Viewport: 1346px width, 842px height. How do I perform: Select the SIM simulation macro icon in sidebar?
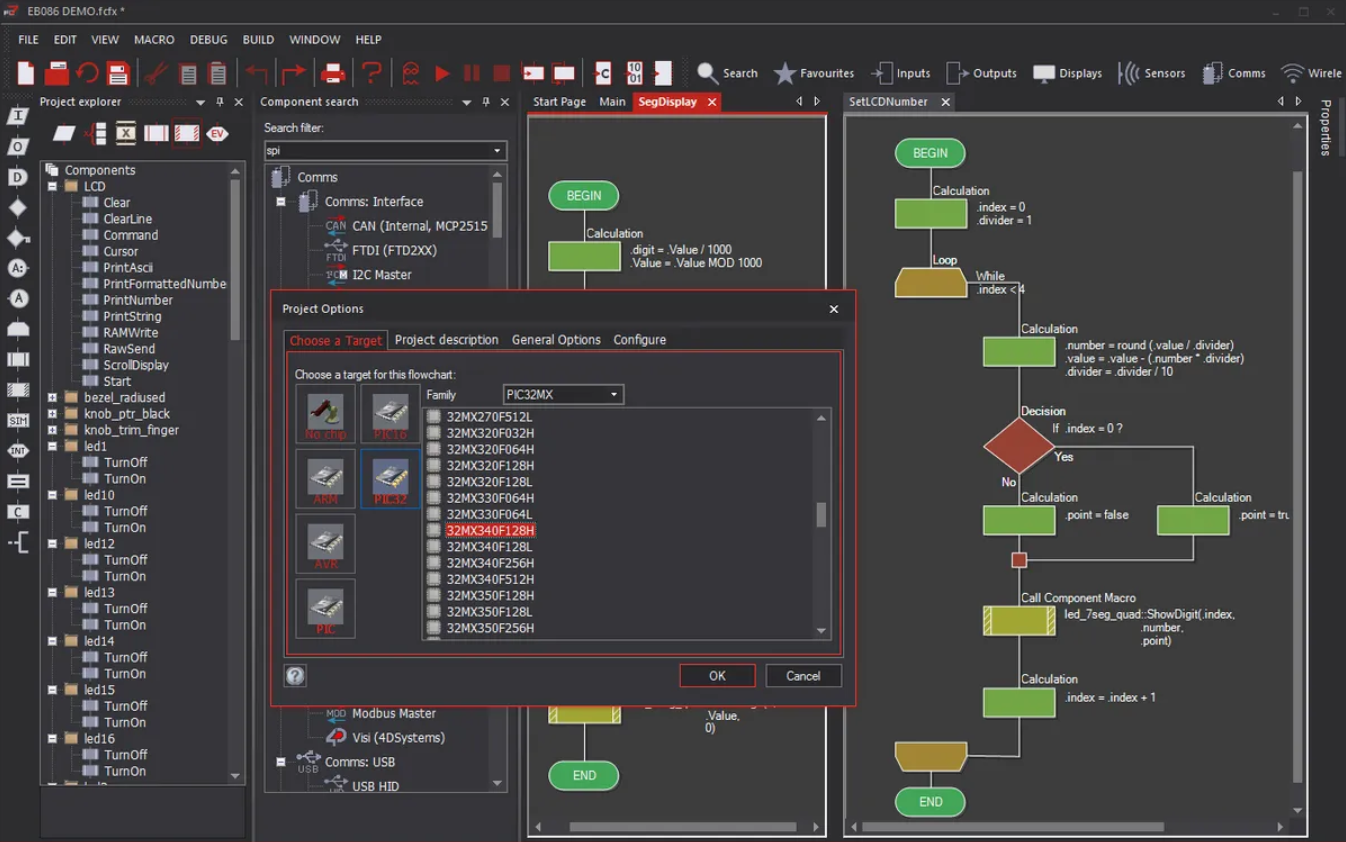point(18,420)
